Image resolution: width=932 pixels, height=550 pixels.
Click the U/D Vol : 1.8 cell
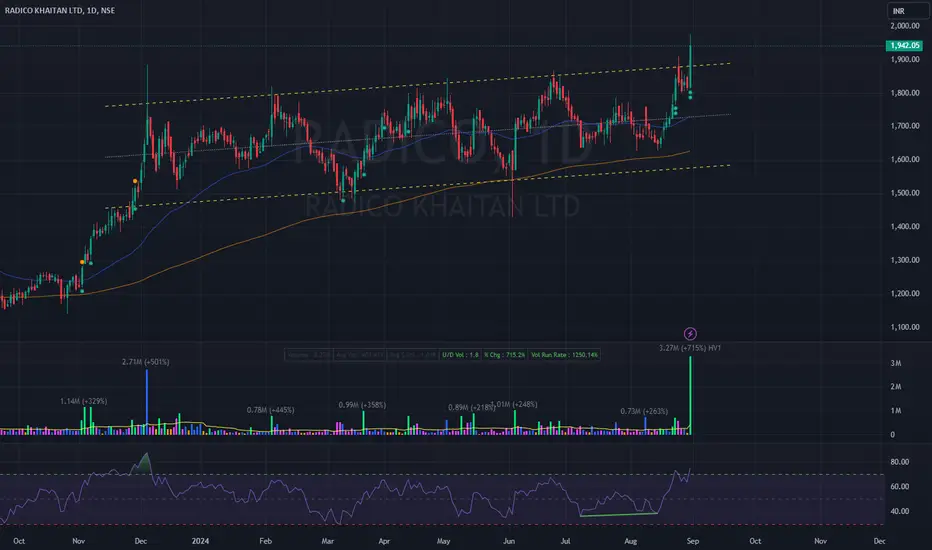click(x=461, y=355)
